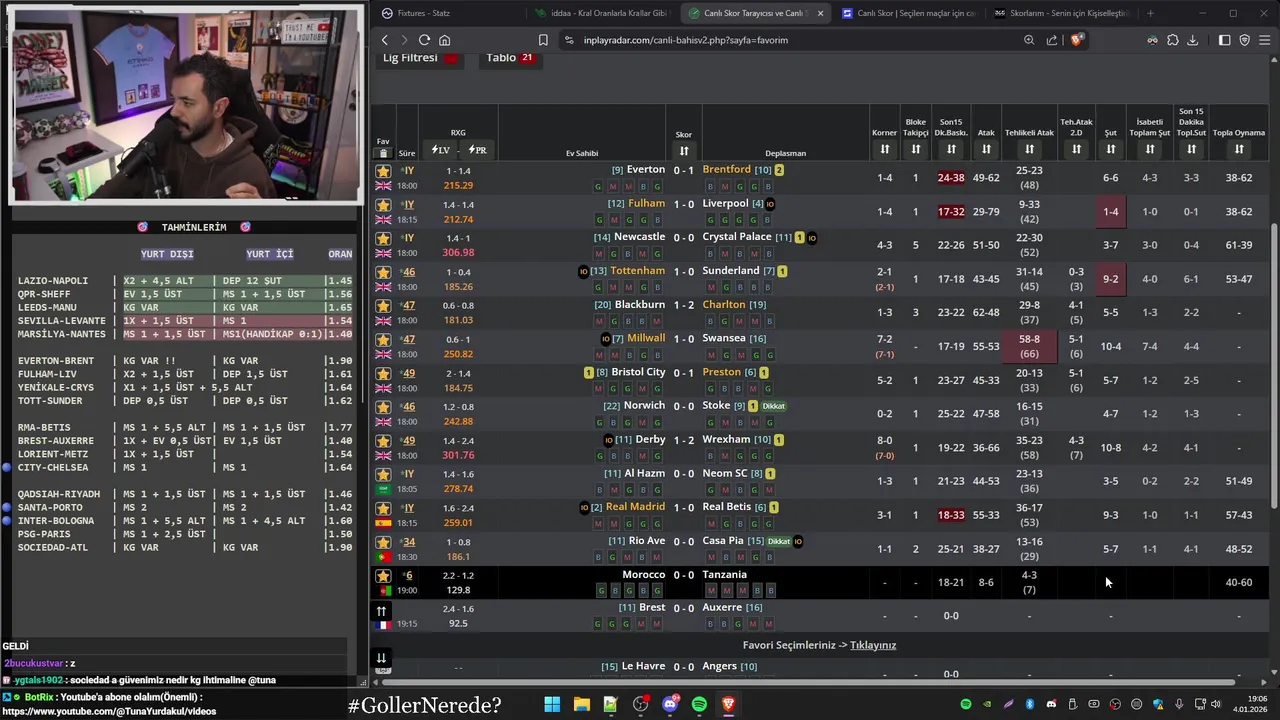Click the browser address bar URL
Screen dimensions: 1280x720
coord(686,40)
